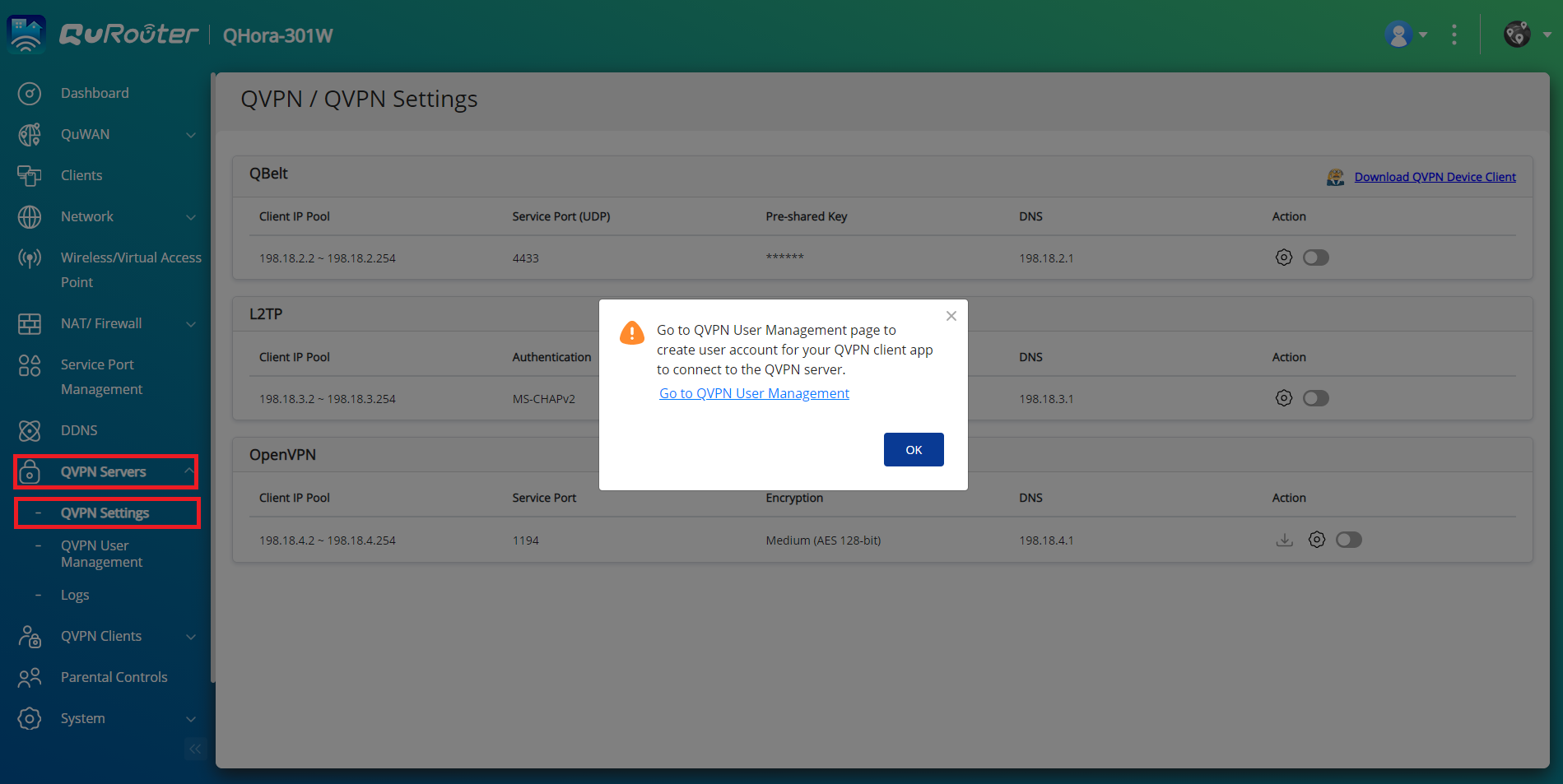Image resolution: width=1563 pixels, height=784 pixels.
Task: Open Clients page from sidebar
Action: tap(81, 175)
